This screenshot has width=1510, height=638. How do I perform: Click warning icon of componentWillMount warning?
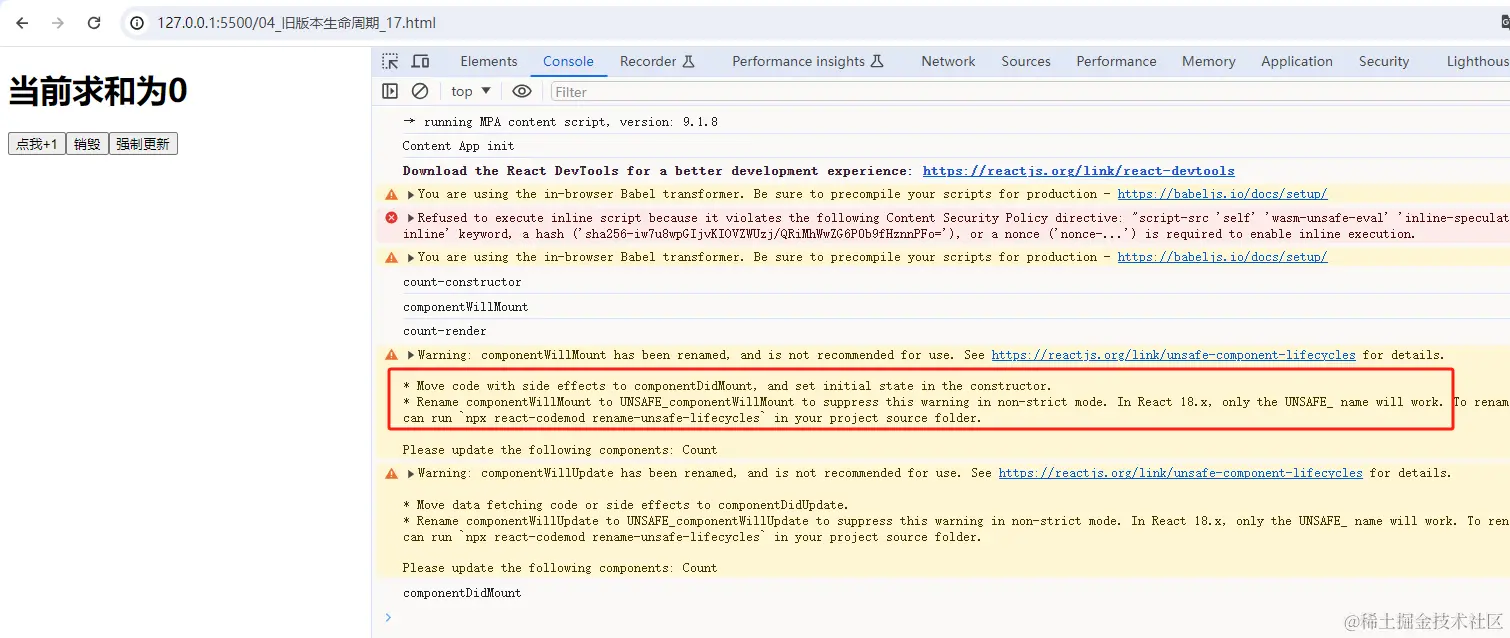[391, 354]
